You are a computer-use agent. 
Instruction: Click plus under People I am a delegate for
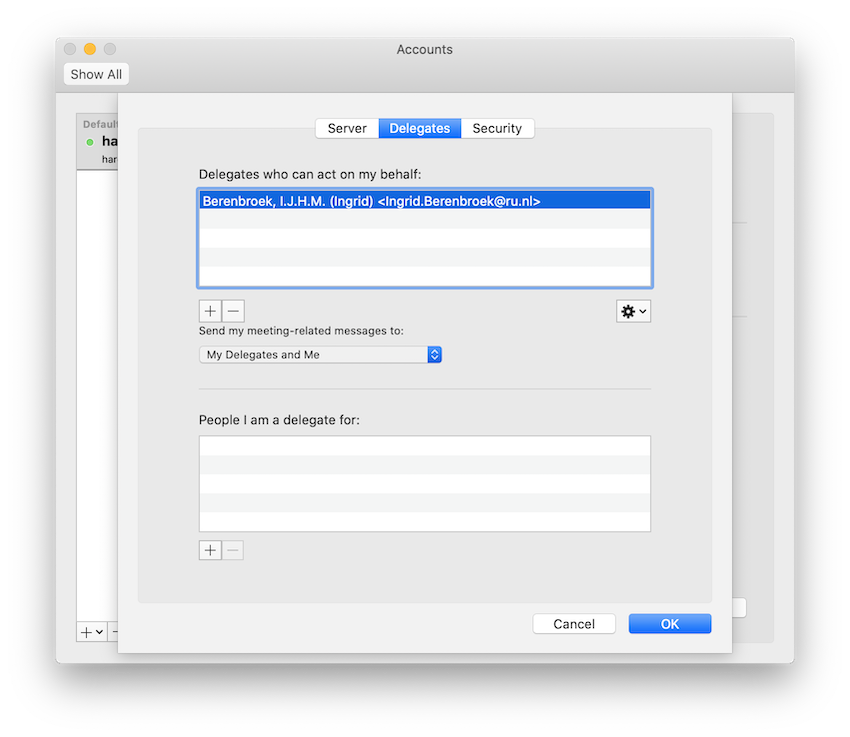point(210,550)
